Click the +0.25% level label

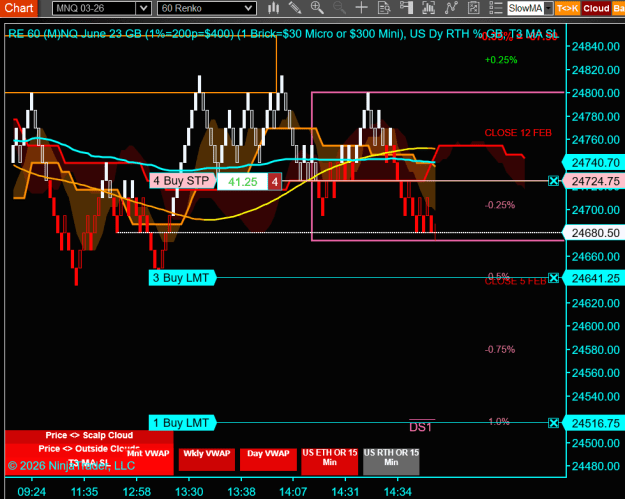(501, 60)
